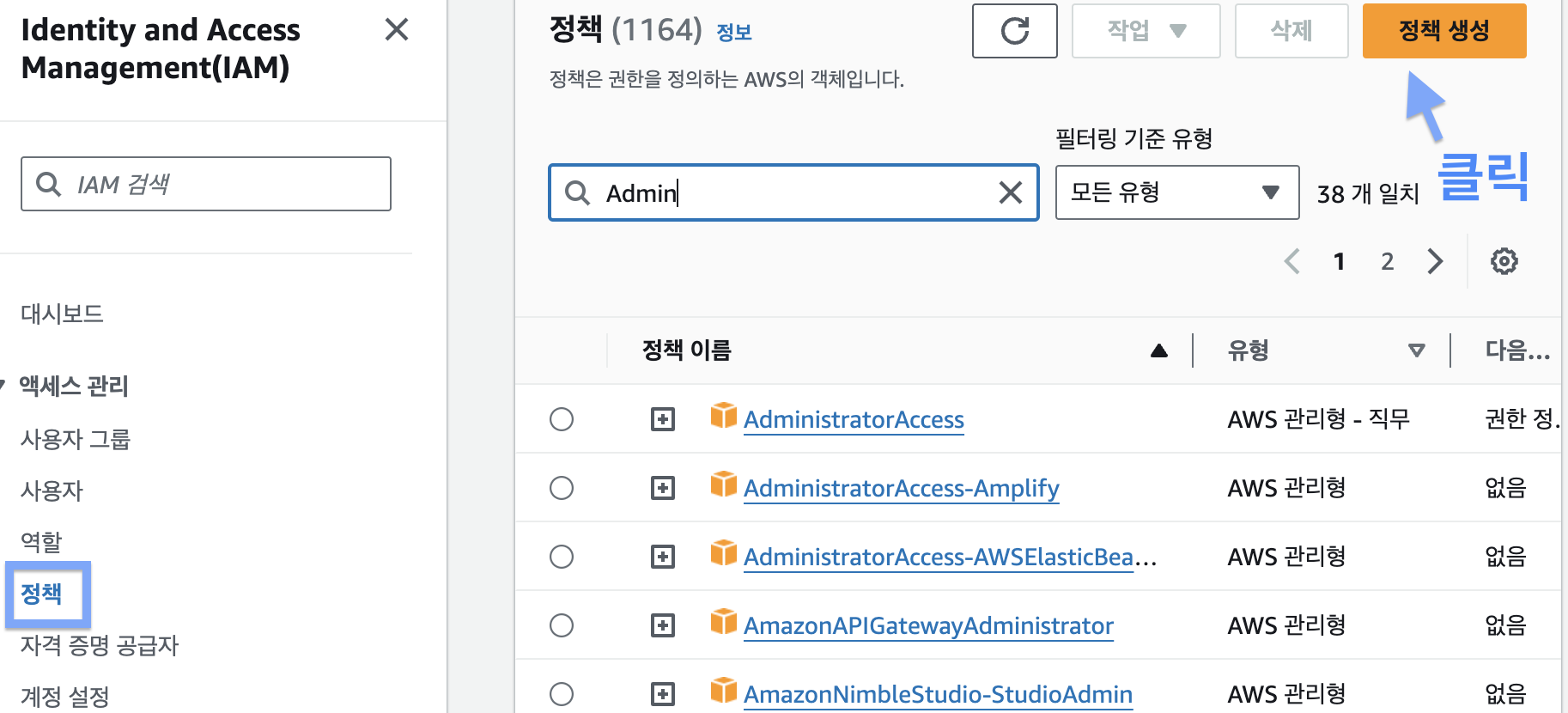The height and width of the screenshot is (713, 1568).
Task: Click the refresh policies icon button
Action: tap(1014, 31)
